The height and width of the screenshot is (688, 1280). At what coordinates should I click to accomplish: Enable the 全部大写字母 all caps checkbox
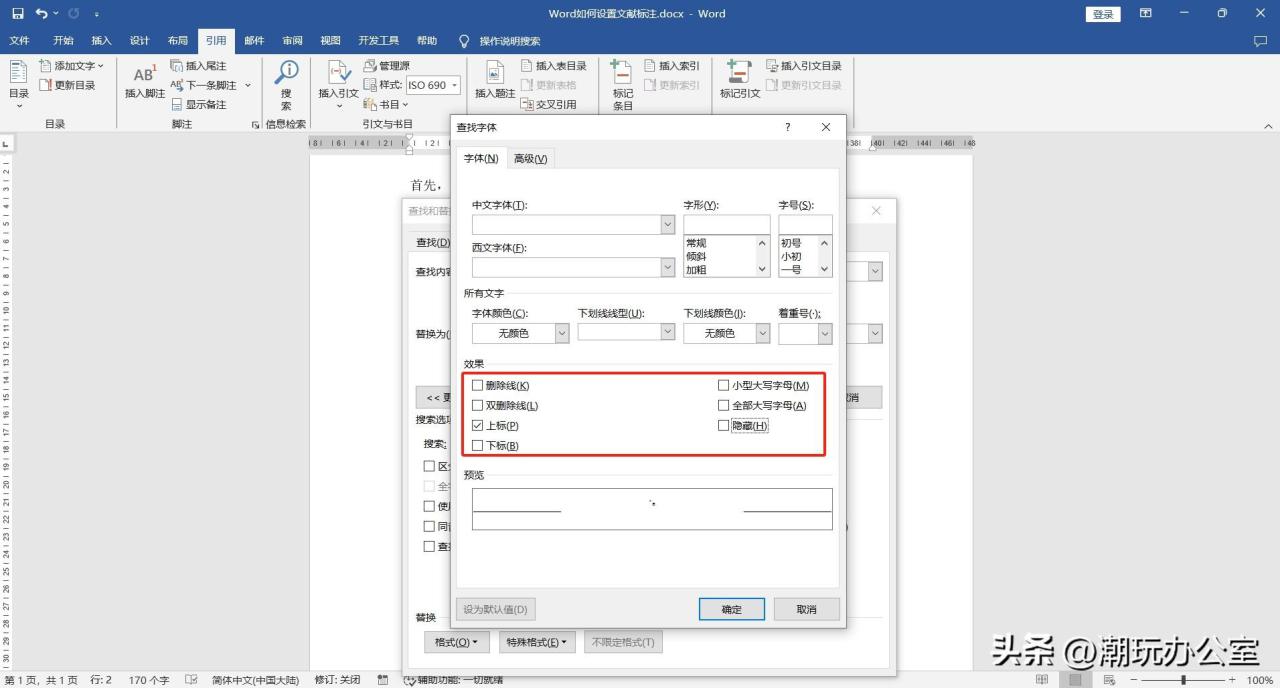pyautogui.click(x=723, y=405)
